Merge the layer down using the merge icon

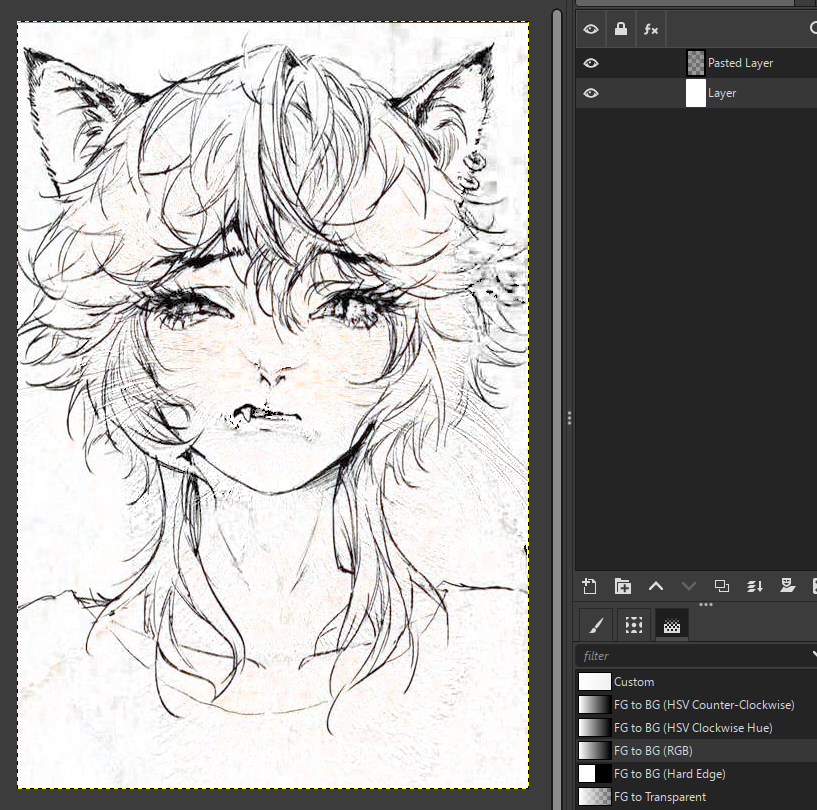pos(754,586)
